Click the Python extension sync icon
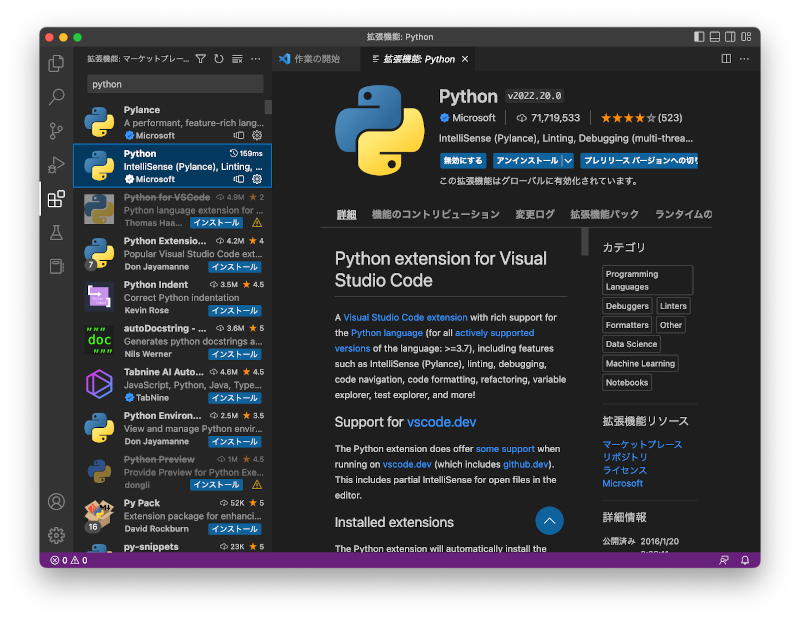Image resolution: width=800 pixels, height=620 pixels. pos(239,179)
